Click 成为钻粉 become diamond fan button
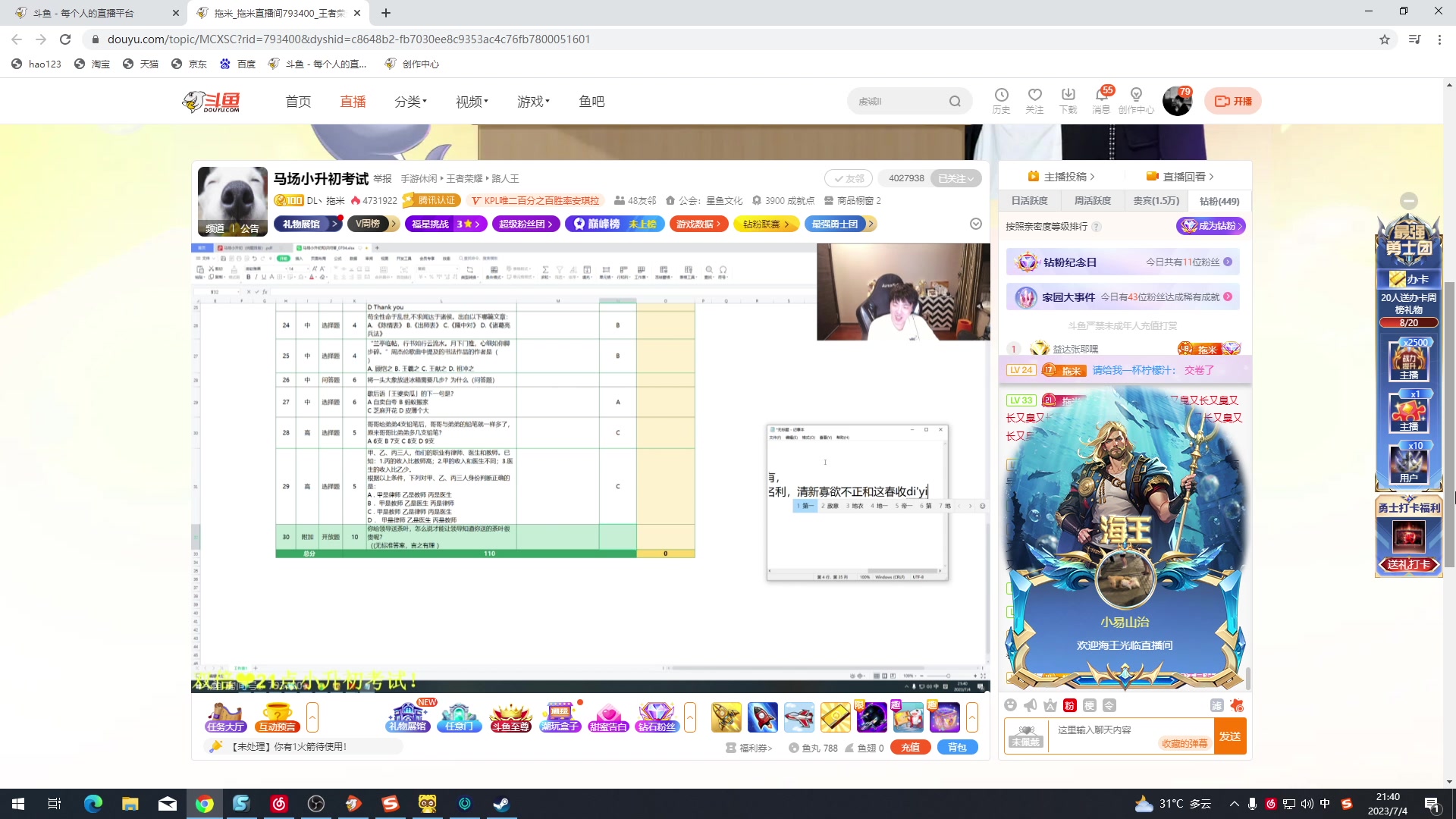 (1211, 226)
